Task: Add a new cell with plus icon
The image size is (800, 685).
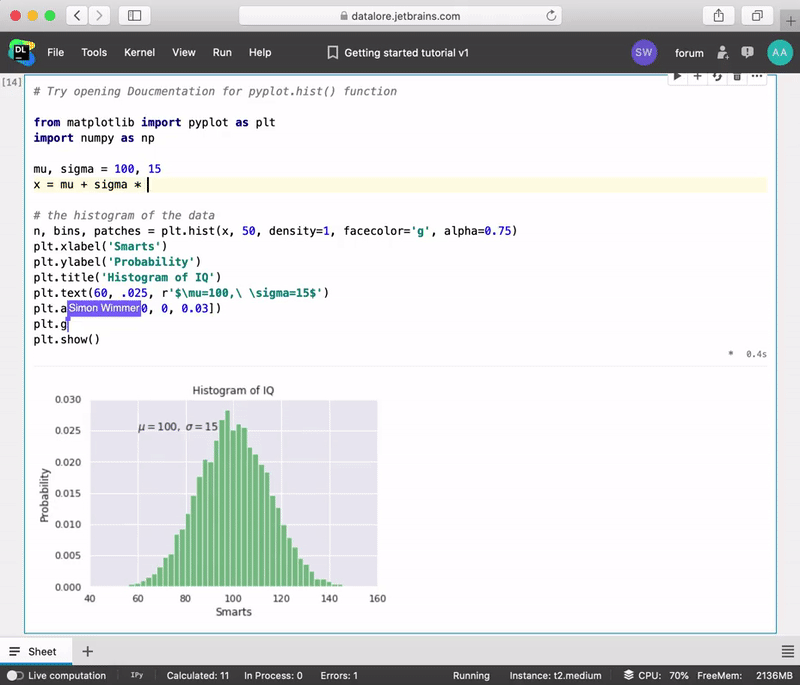Action: coord(697,77)
